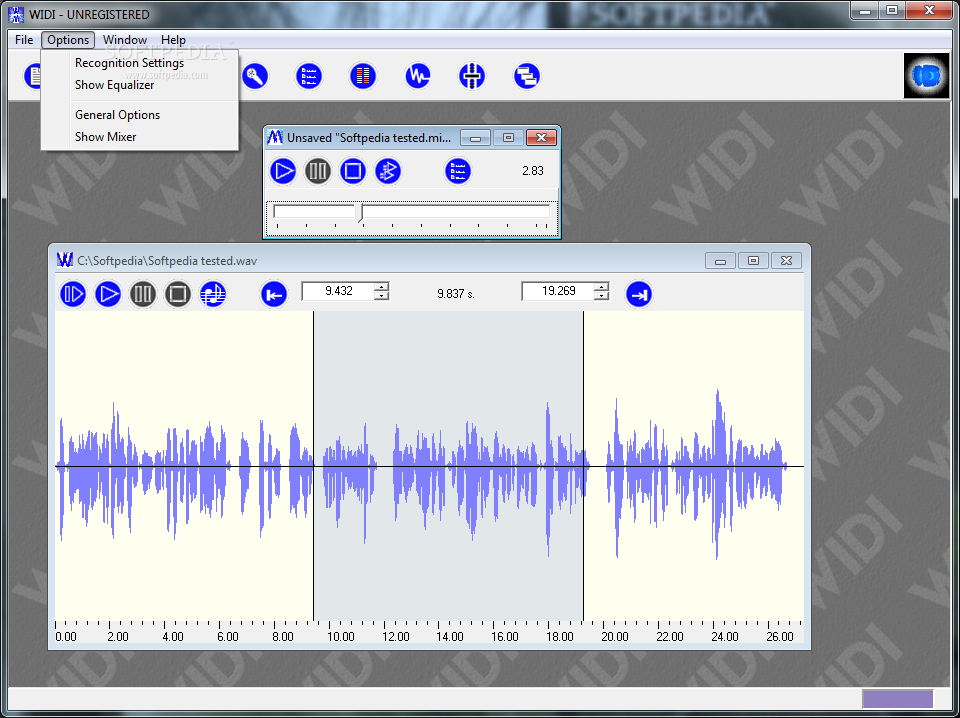The image size is (960, 718).
Task: Click the M icon in Unsaved window title
Action: (x=275, y=137)
